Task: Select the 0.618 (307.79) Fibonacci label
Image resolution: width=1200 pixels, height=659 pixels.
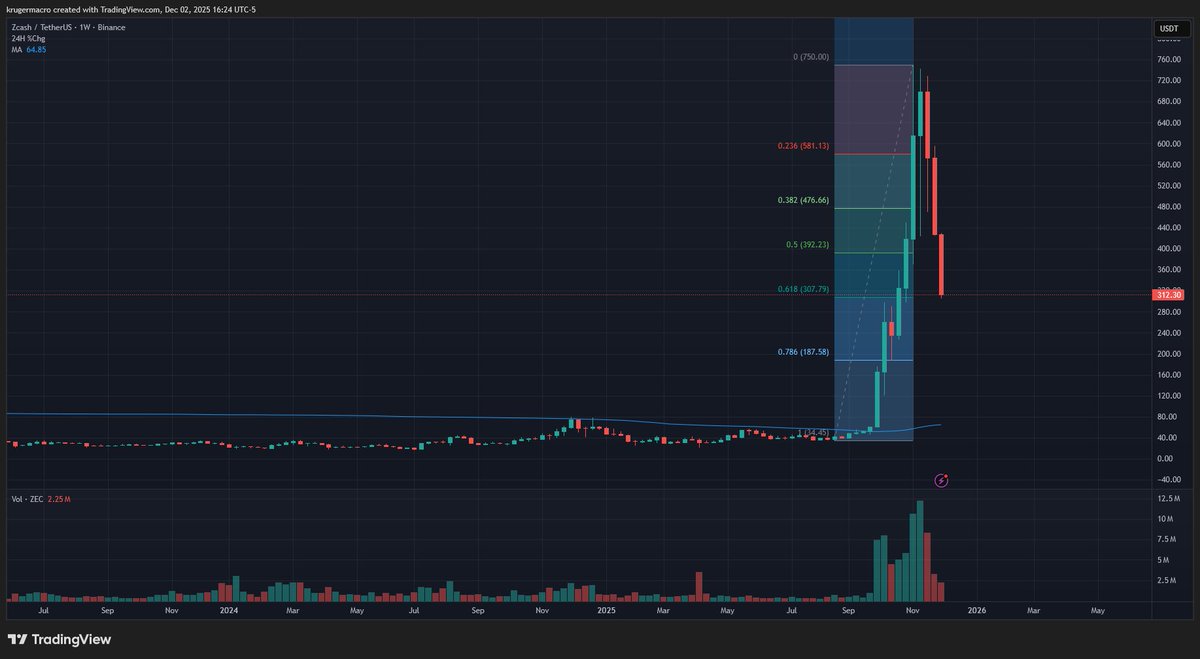Action: 802,290
